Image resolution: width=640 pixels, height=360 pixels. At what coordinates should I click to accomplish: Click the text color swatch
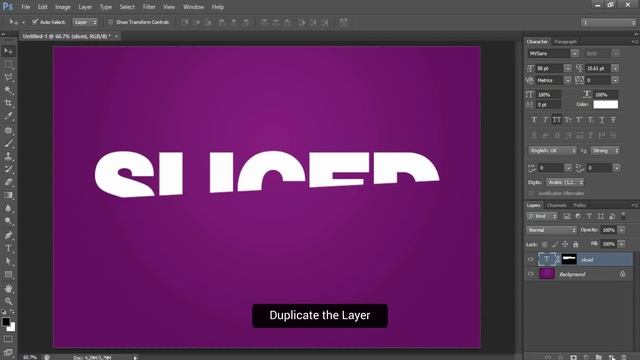tap(605, 104)
